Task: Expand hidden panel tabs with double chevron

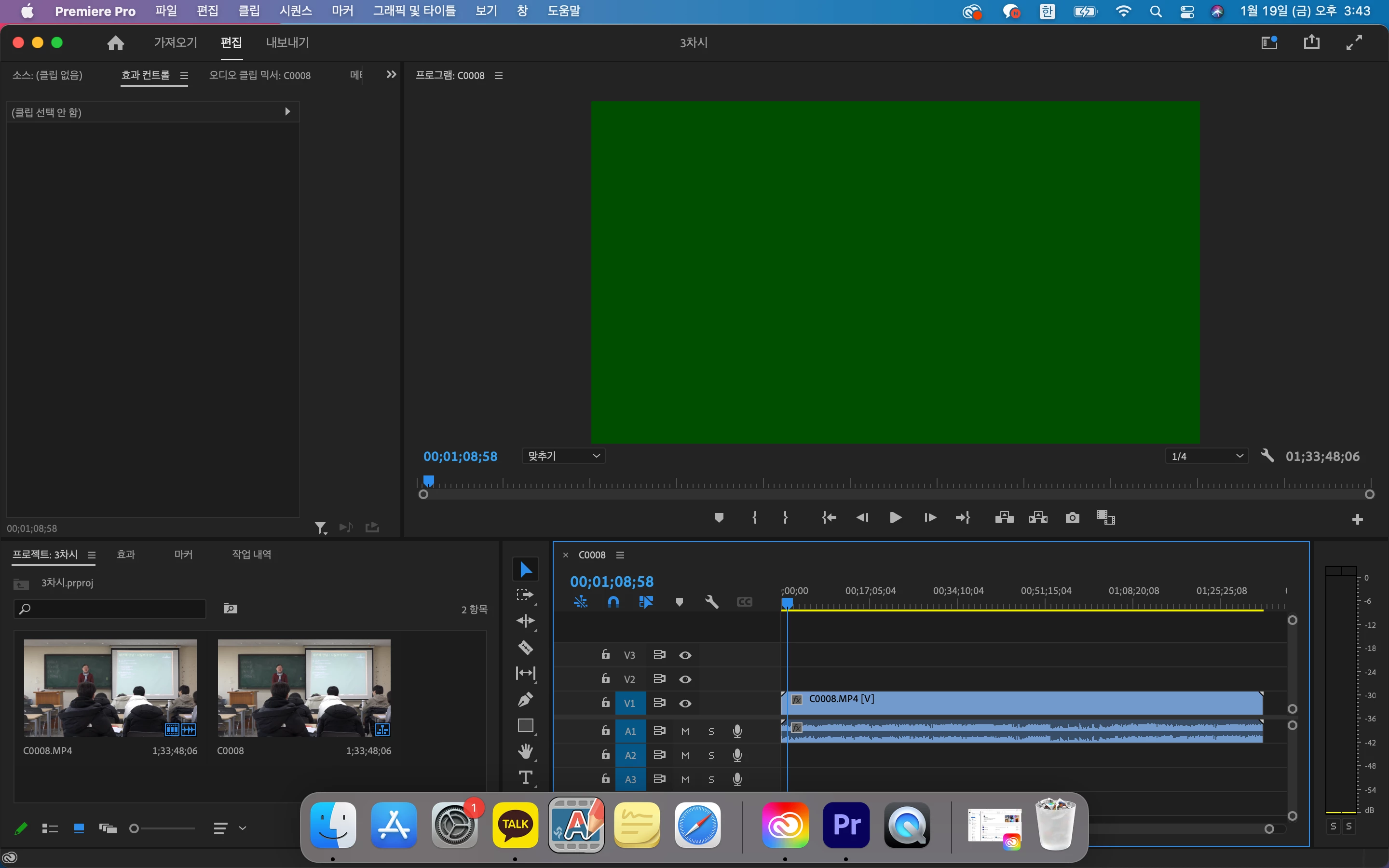Action: tap(392, 75)
